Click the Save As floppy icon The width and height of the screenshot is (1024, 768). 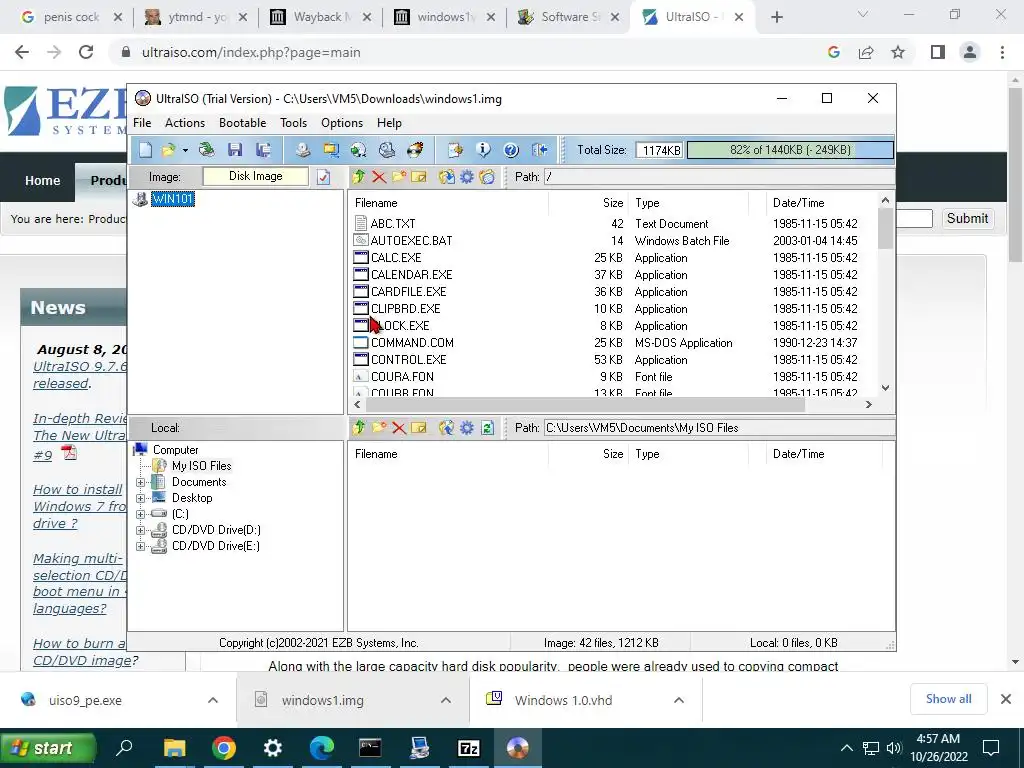(x=263, y=150)
